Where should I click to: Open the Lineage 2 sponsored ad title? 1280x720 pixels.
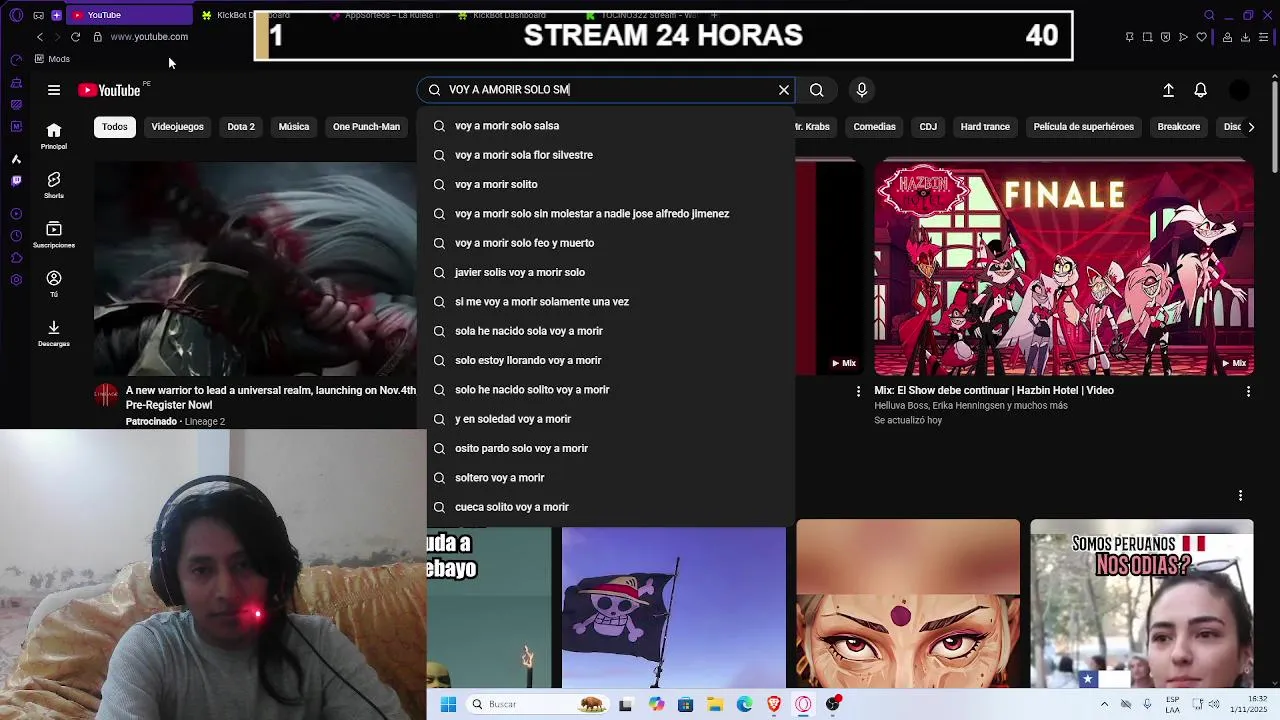(271, 397)
